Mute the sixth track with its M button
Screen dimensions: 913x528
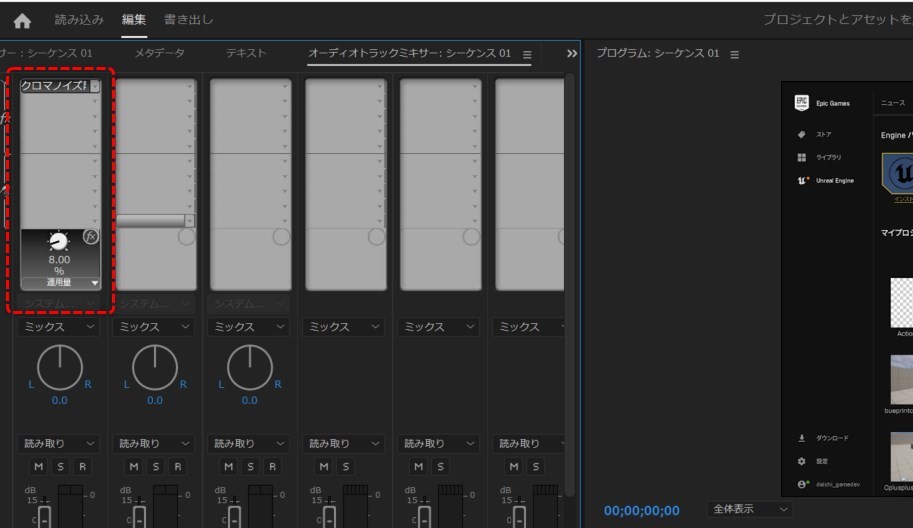[514, 466]
